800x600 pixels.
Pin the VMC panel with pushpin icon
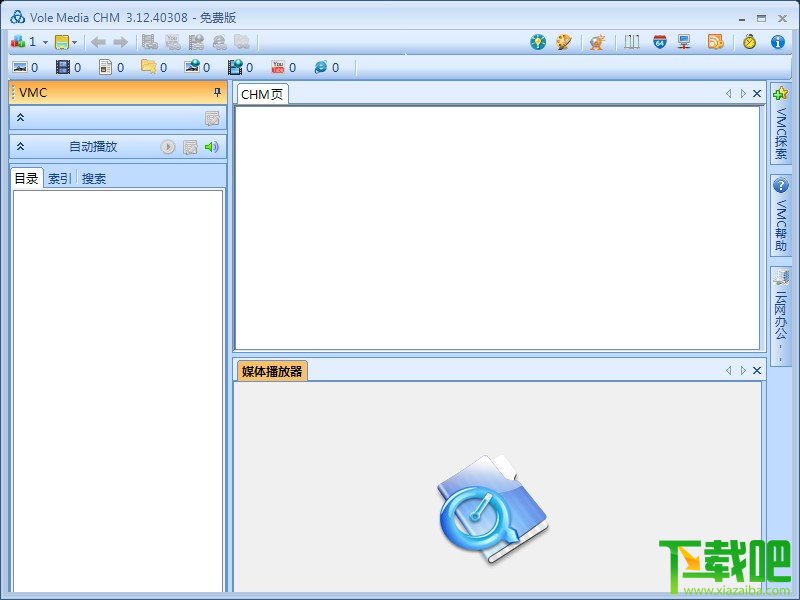pyautogui.click(x=217, y=92)
